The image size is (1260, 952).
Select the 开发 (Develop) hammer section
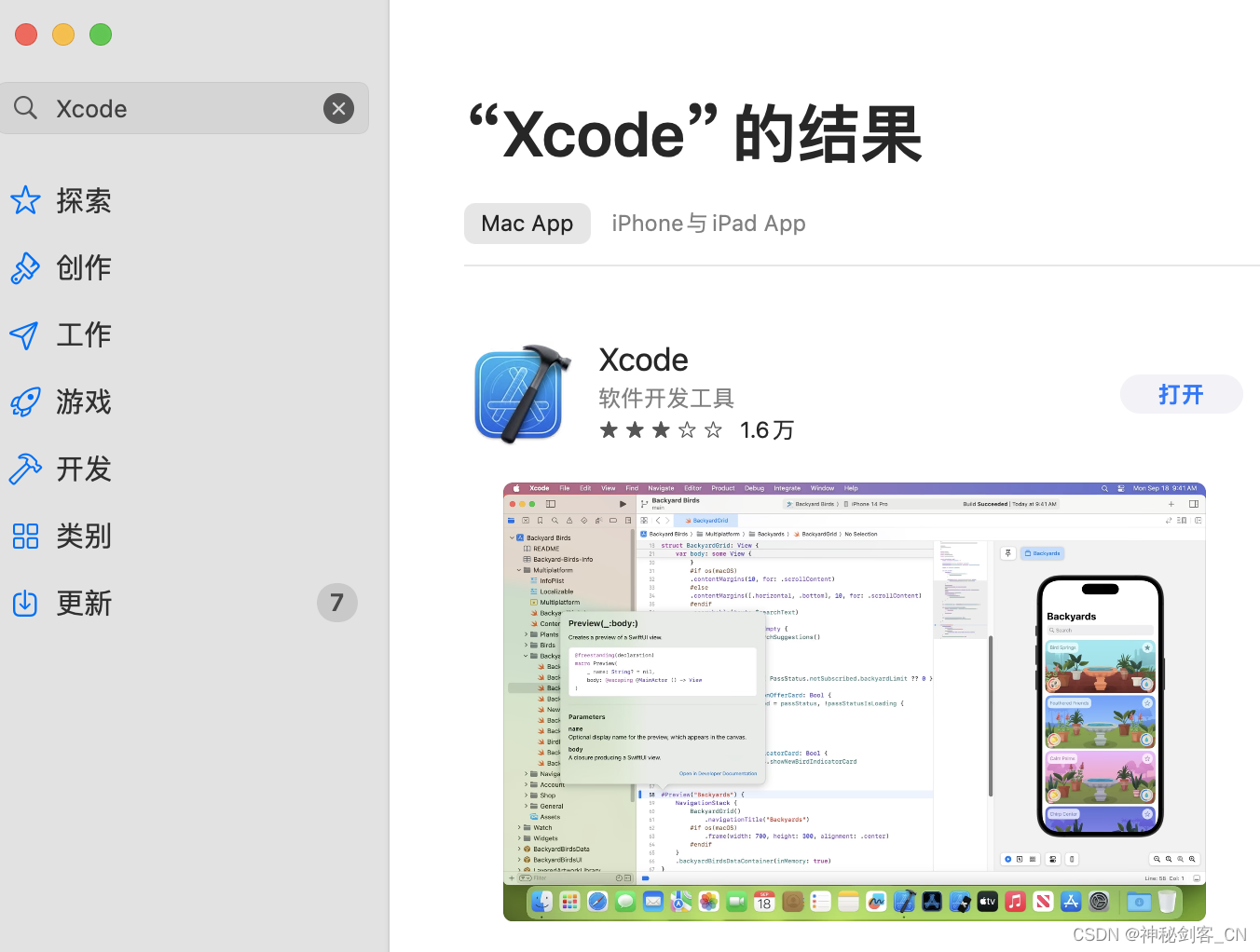[62, 469]
